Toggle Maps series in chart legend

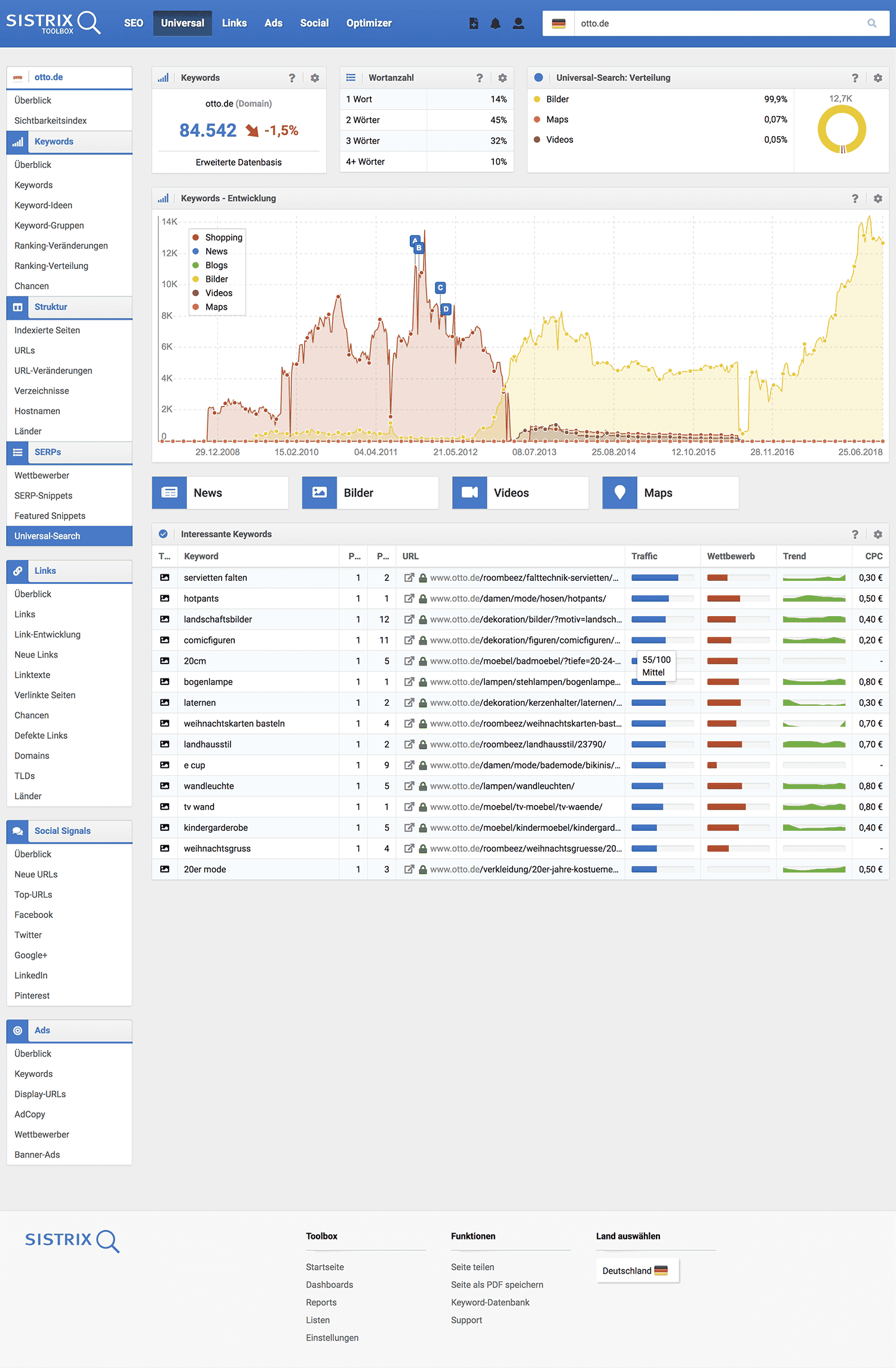click(210, 307)
